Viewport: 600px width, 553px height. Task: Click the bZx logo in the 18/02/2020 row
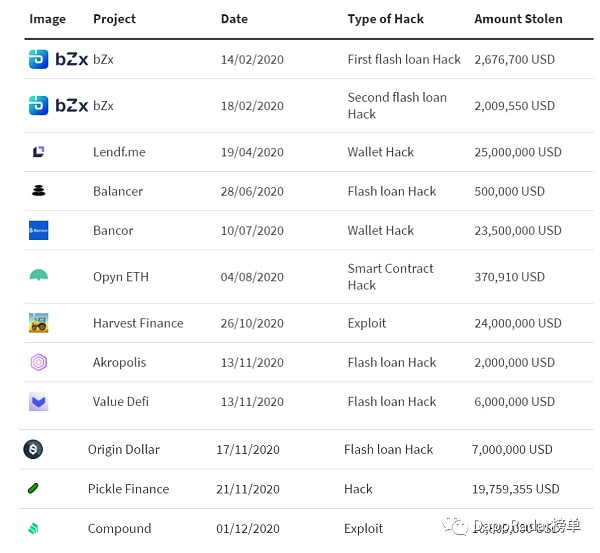(x=58, y=105)
